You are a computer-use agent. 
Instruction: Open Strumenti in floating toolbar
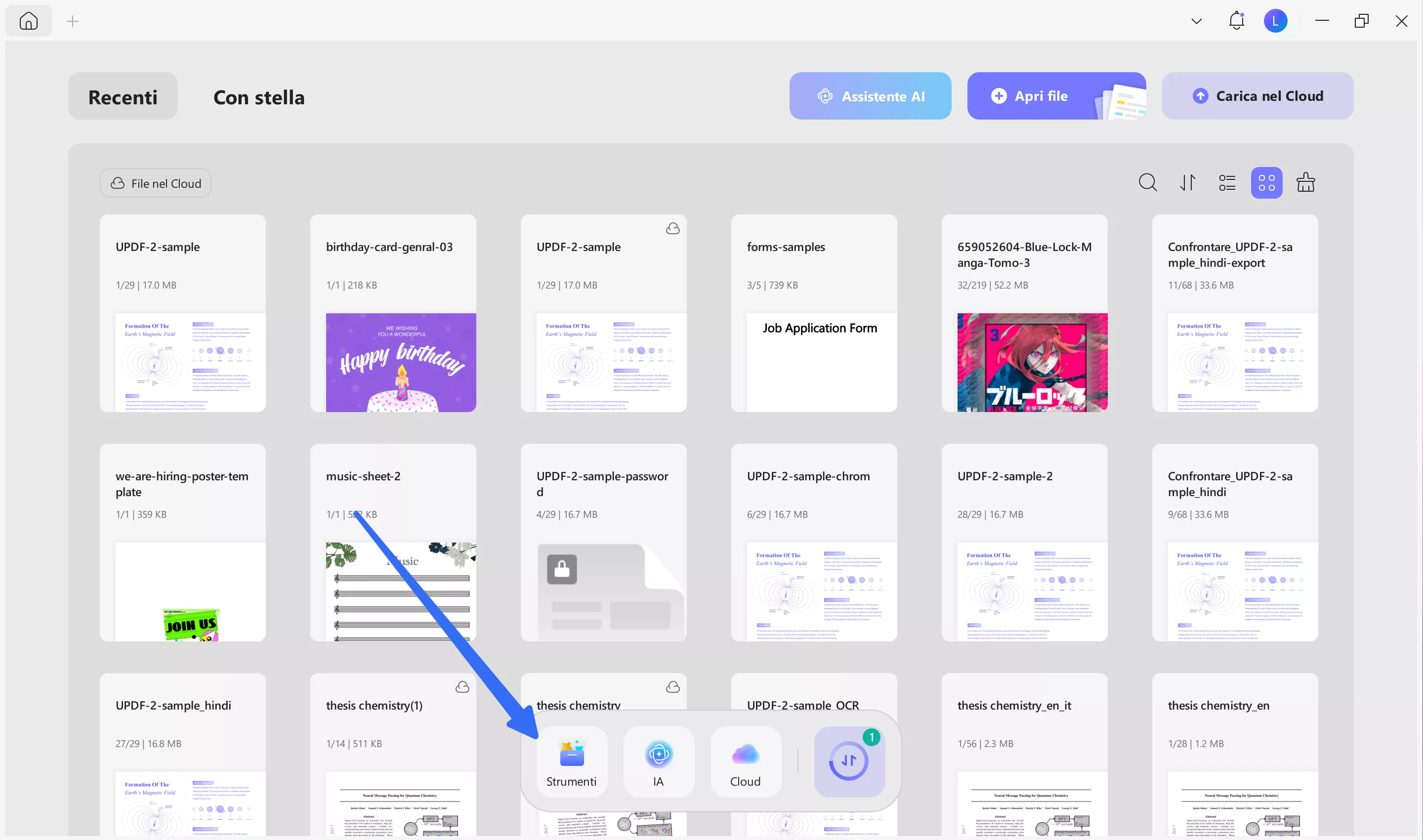[x=571, y=762]
